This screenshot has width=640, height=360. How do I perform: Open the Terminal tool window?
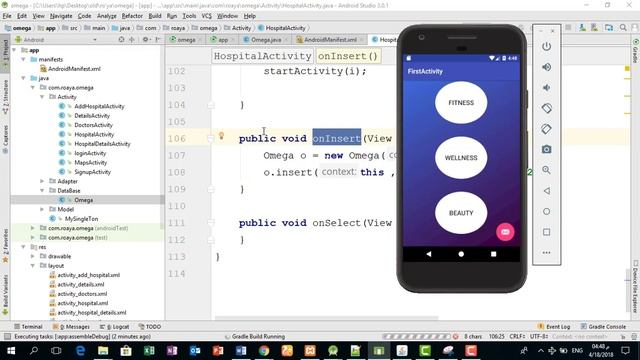click(28, 327)
